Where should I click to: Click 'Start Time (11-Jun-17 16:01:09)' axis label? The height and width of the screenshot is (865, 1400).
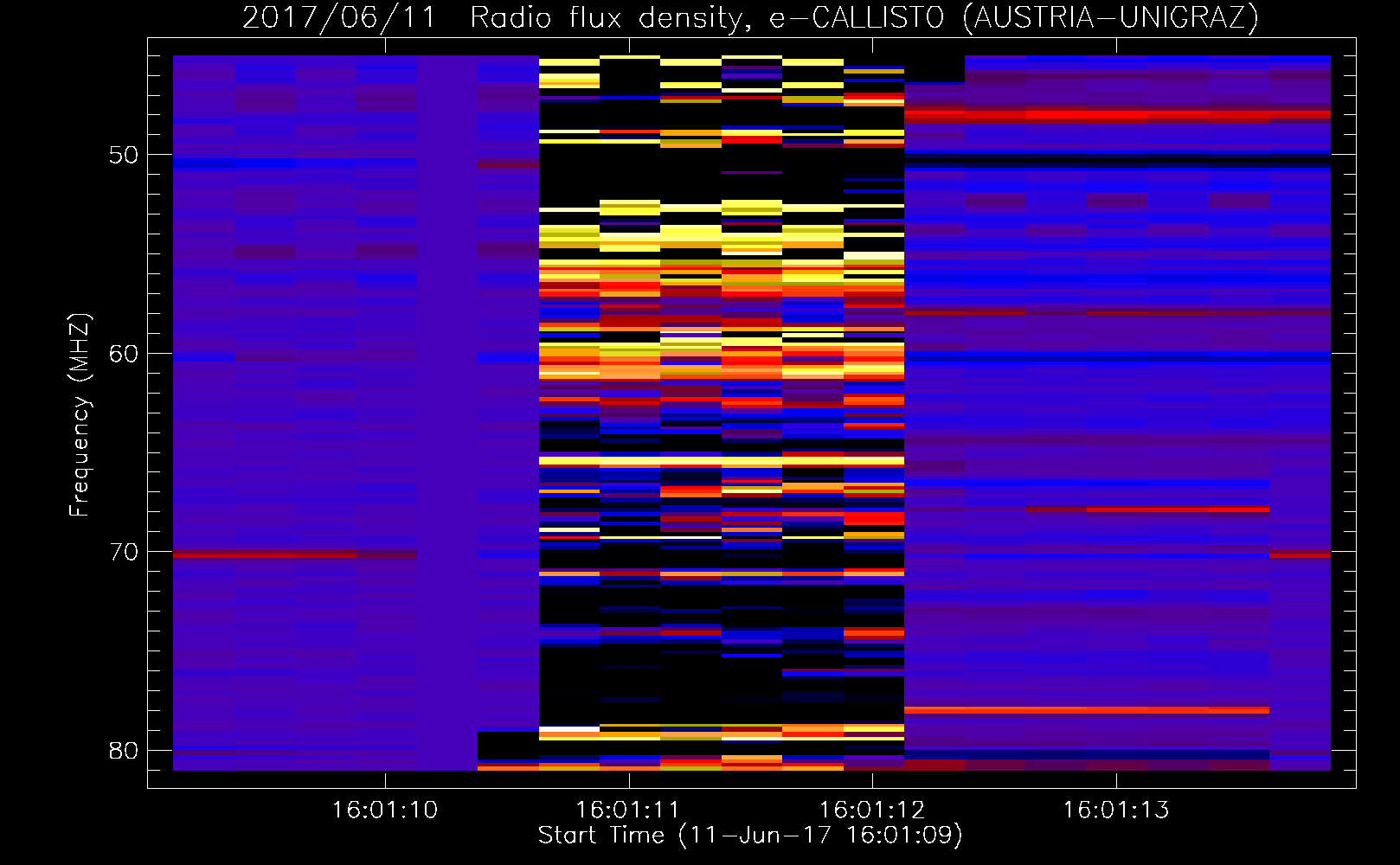(x=750, y=836)
